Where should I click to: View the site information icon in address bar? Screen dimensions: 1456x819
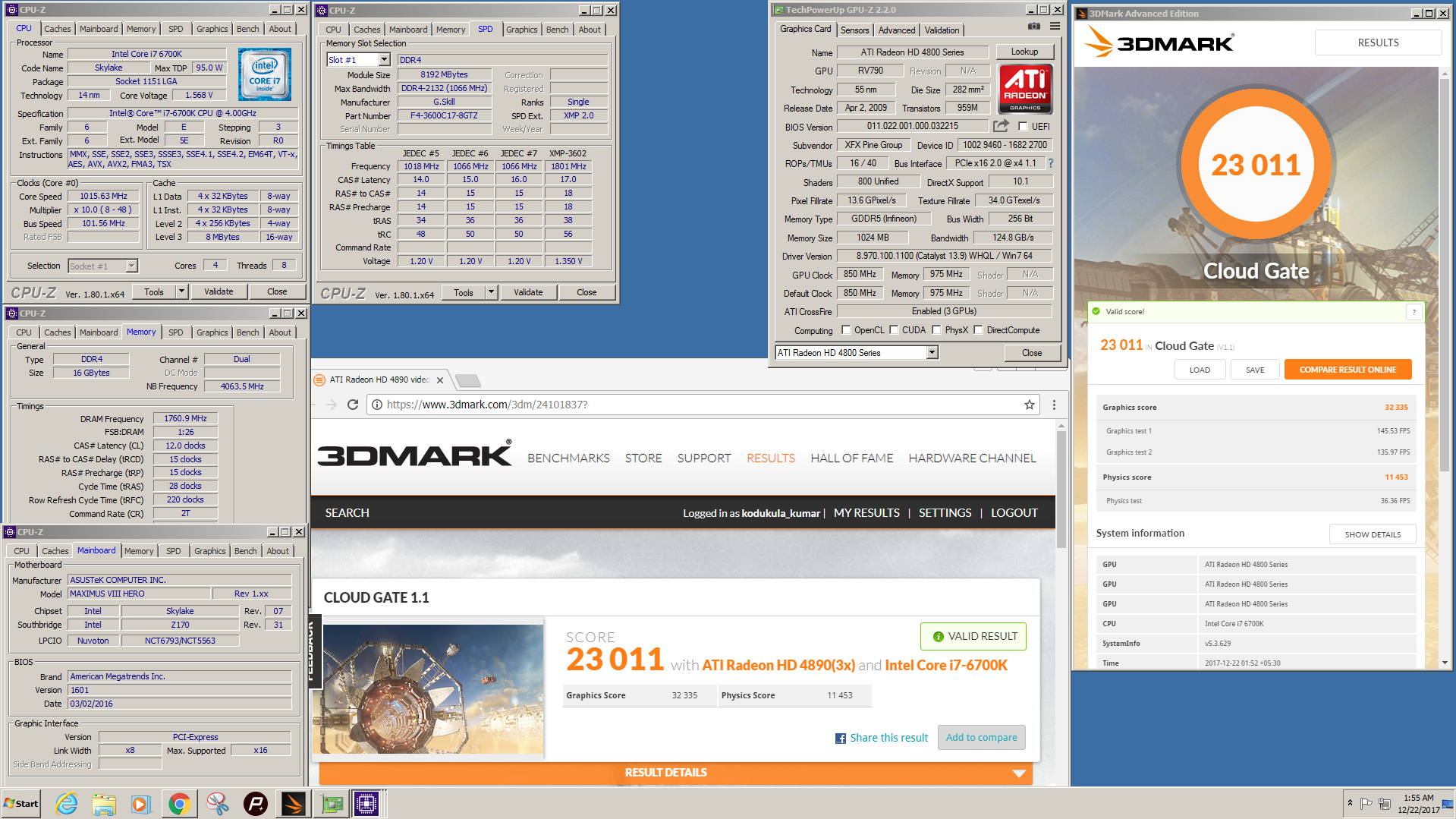[376, 405]
